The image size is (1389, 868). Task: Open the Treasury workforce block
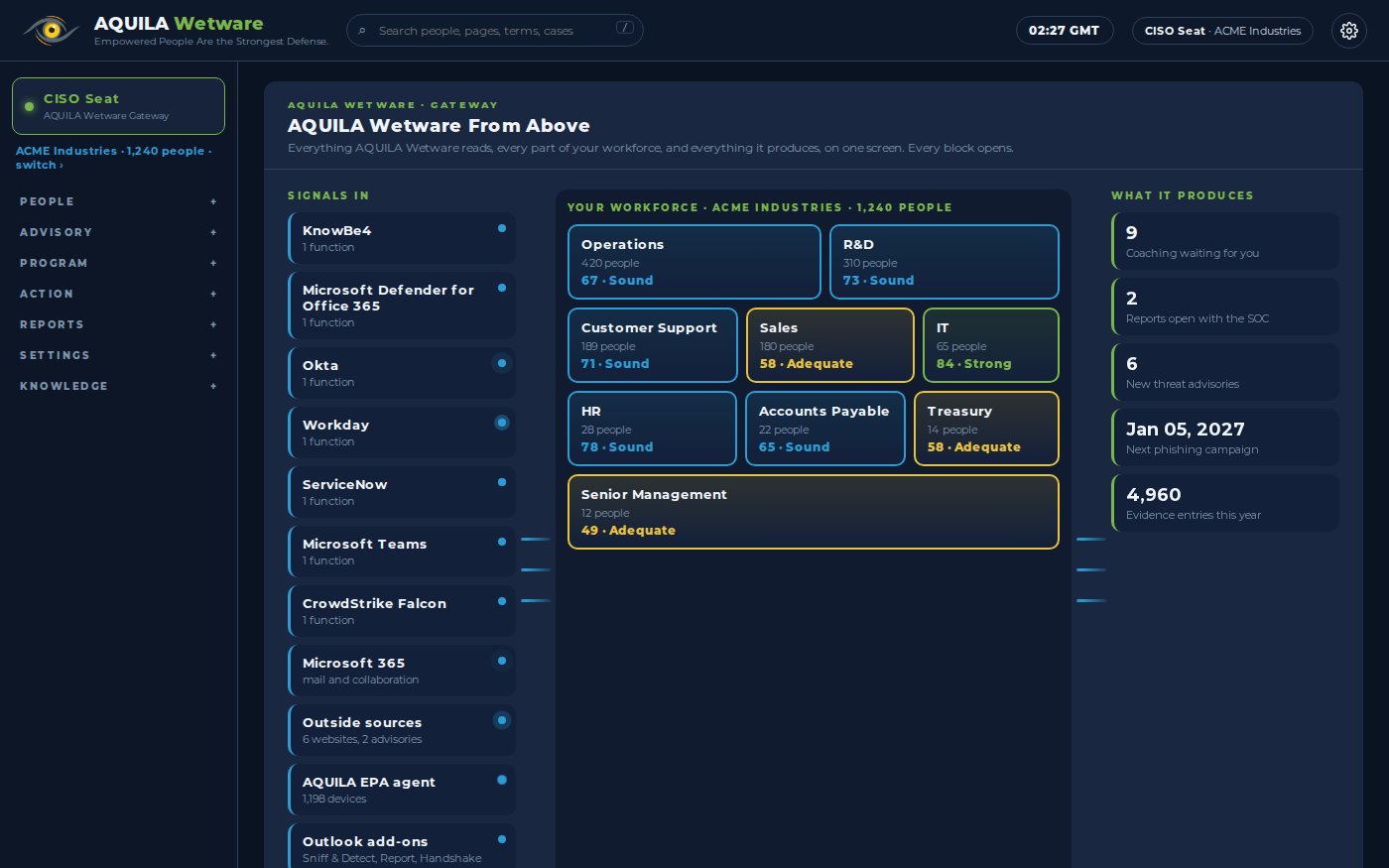coord(986,429)
